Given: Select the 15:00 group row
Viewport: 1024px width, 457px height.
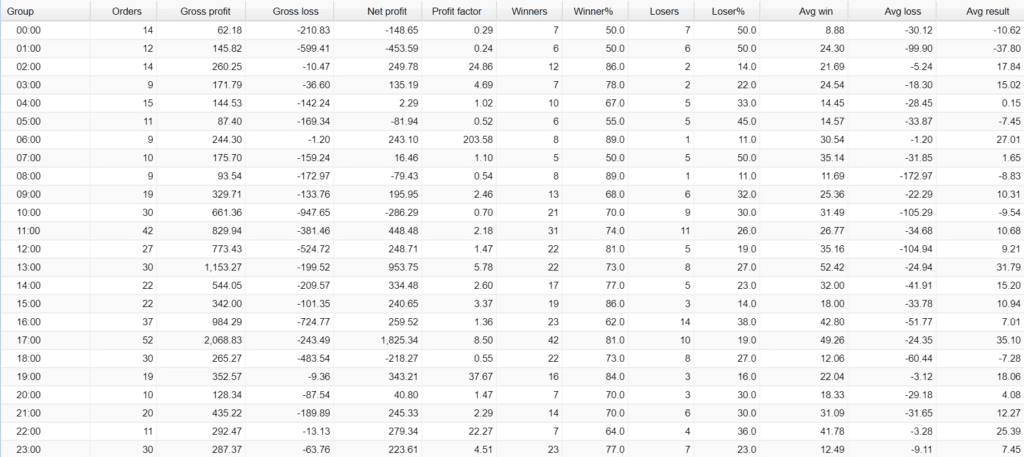Looking at the screenshot, I should (512, 304).
